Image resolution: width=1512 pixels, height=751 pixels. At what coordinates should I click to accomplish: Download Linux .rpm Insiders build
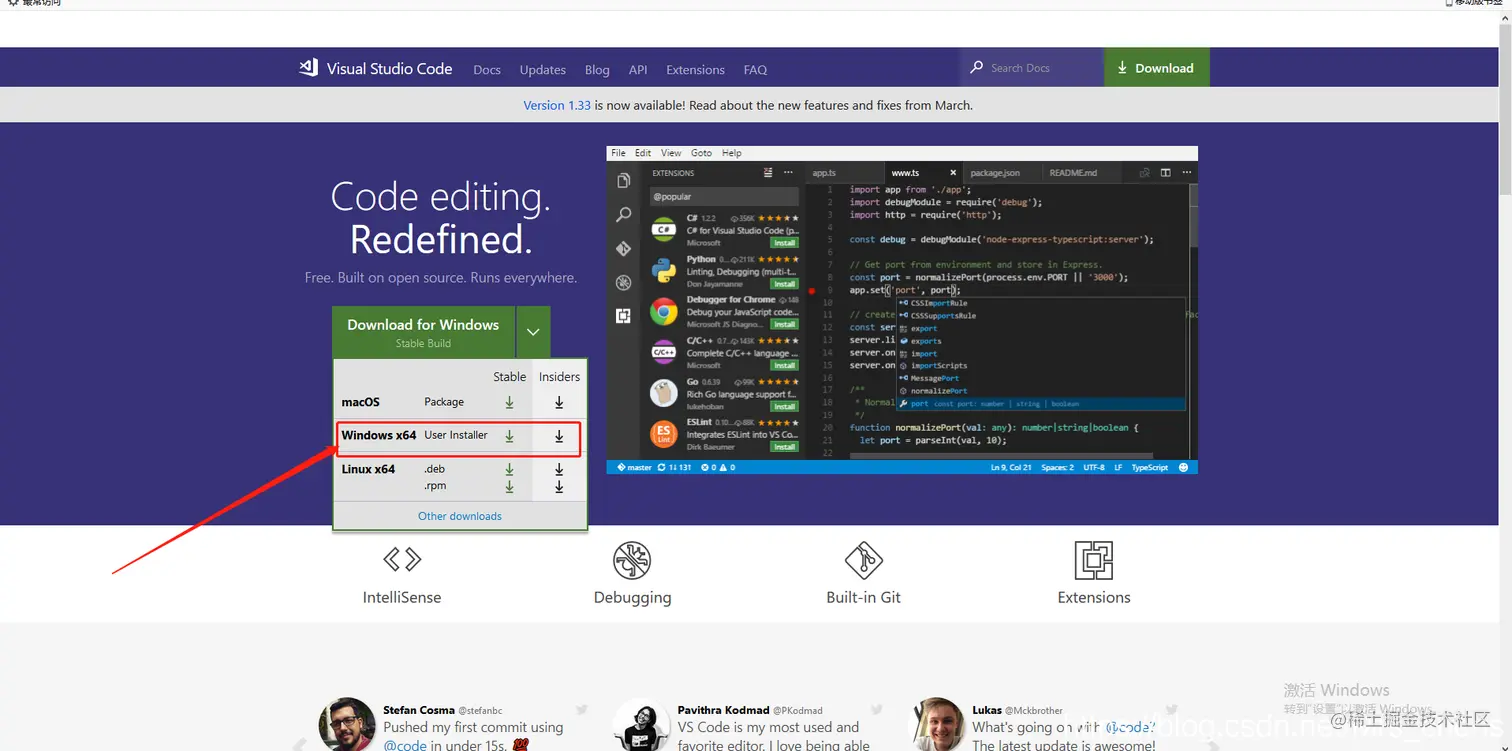(559, 486)
